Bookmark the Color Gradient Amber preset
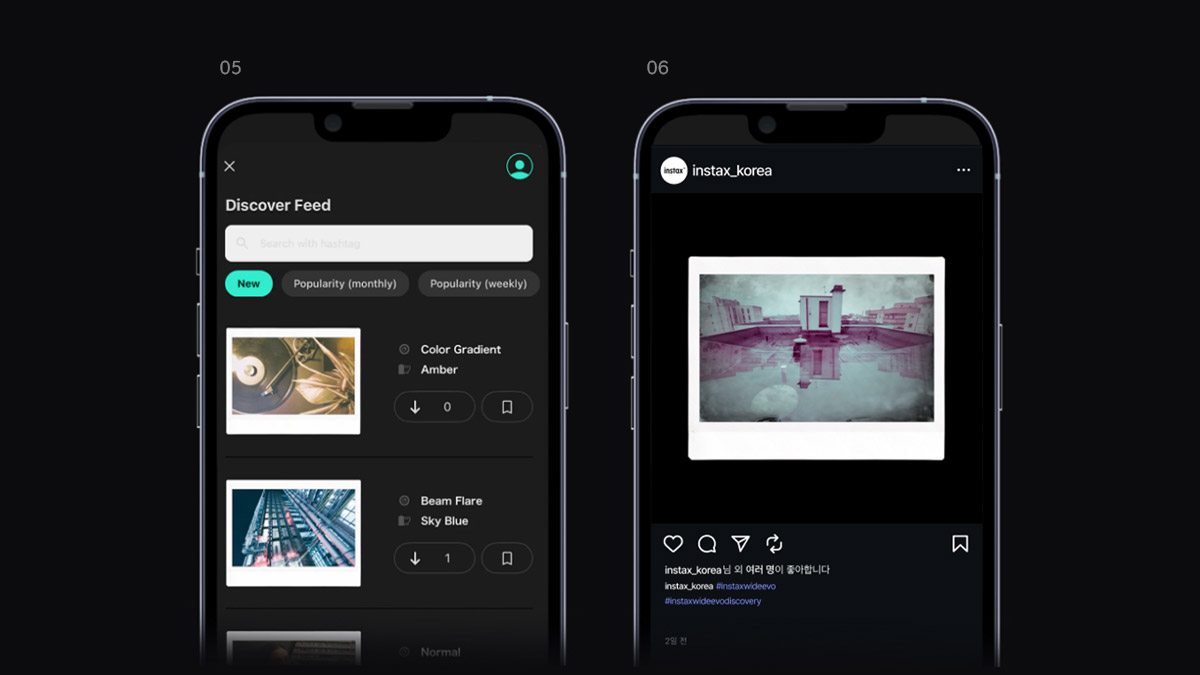 pos(507,407)
